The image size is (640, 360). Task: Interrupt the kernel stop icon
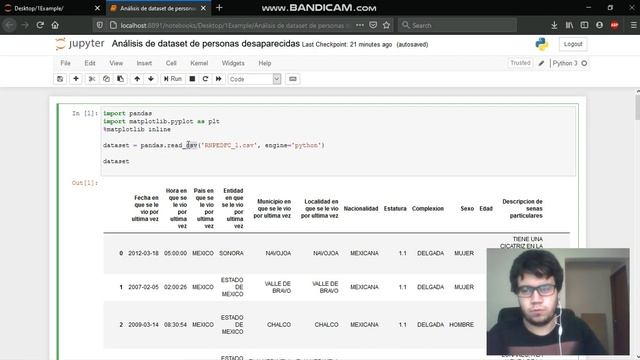(192, 79)
